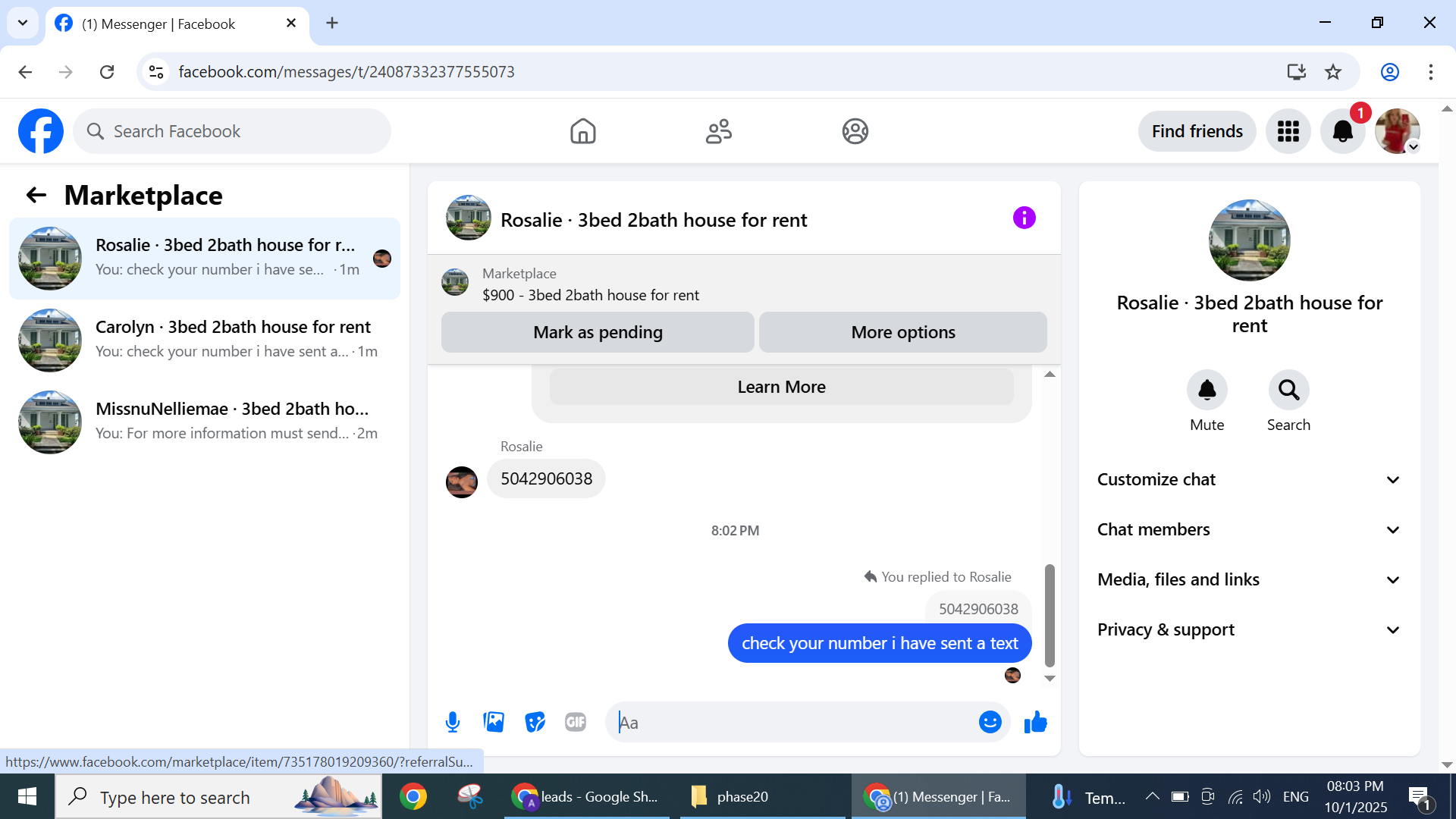Bookmark this tab star icon

pyautogui.click(x=1332, y=72)
